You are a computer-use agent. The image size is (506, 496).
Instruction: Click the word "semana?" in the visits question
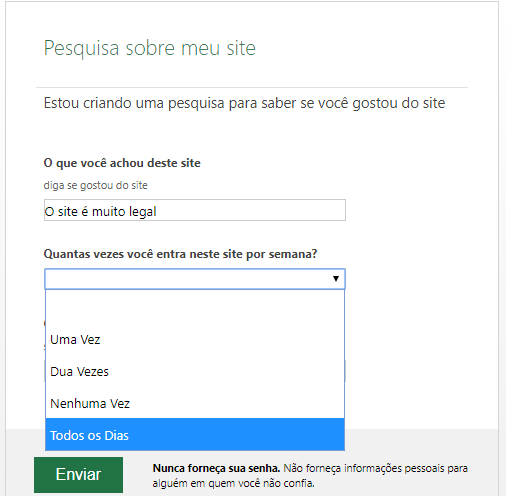point(293,254)
